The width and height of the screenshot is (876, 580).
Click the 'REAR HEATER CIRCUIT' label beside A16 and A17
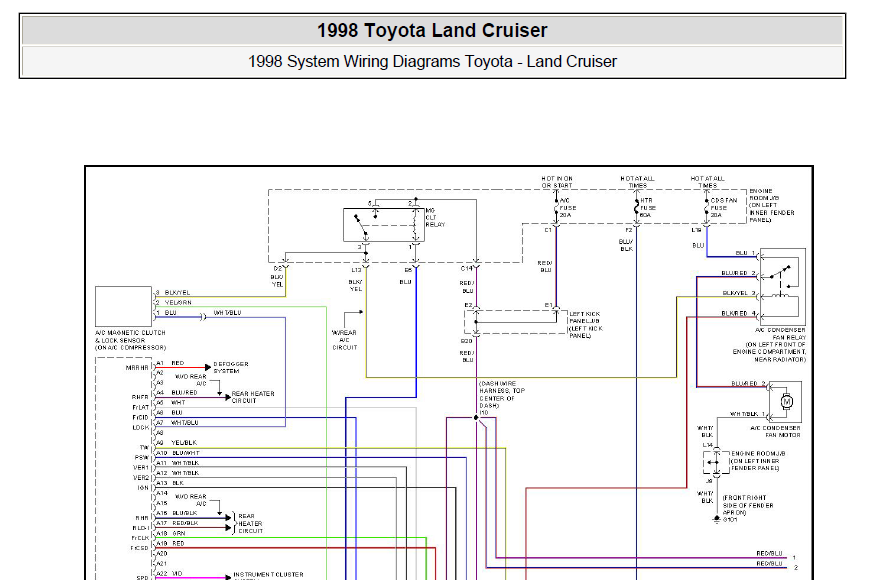[x=250, y=524]
